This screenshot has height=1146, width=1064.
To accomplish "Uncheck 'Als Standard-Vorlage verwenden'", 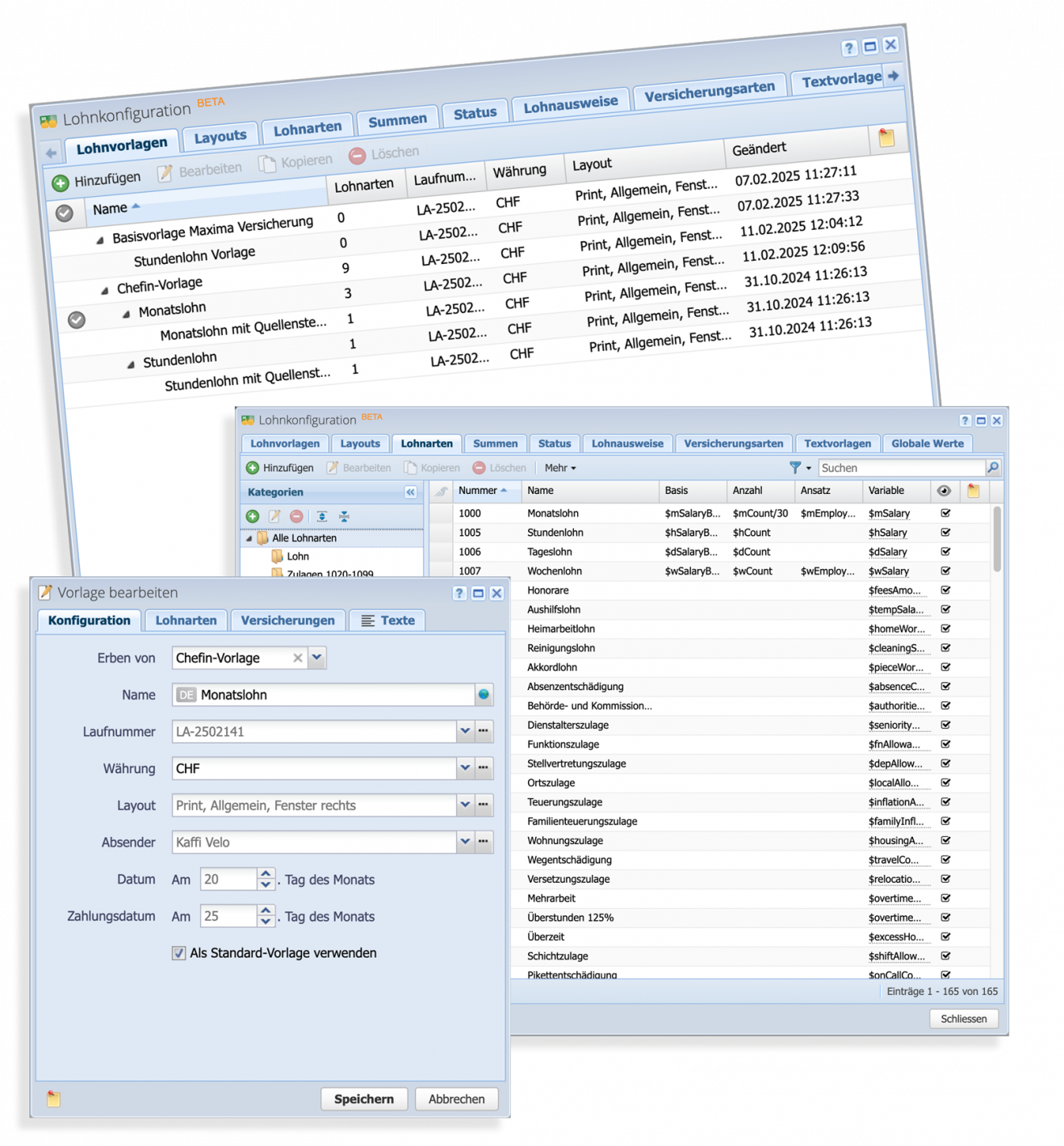I will (x=178, y=953).
